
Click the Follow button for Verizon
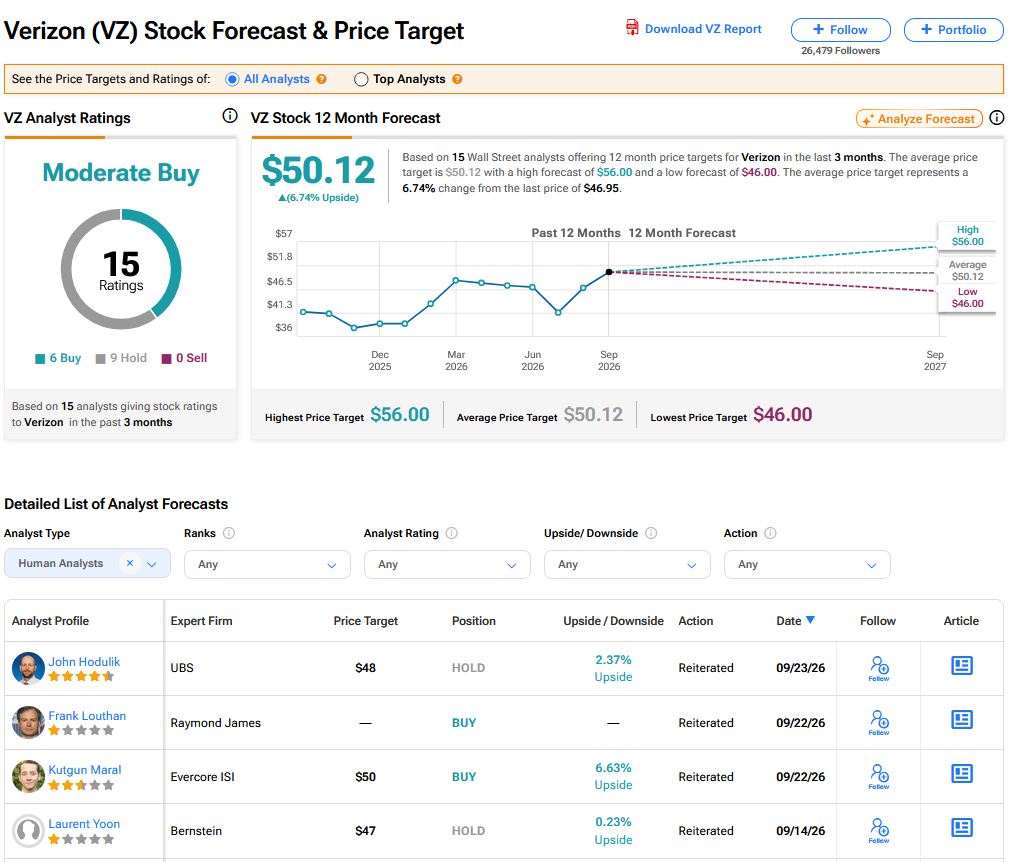coord(840,30)
